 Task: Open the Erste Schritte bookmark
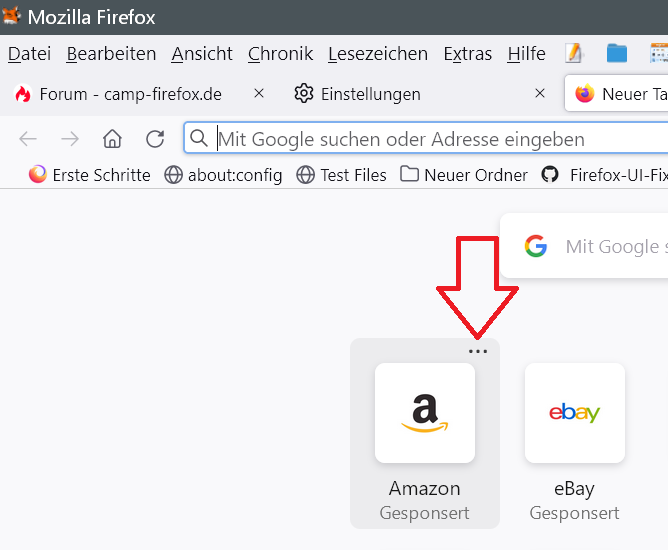[90, 175]
